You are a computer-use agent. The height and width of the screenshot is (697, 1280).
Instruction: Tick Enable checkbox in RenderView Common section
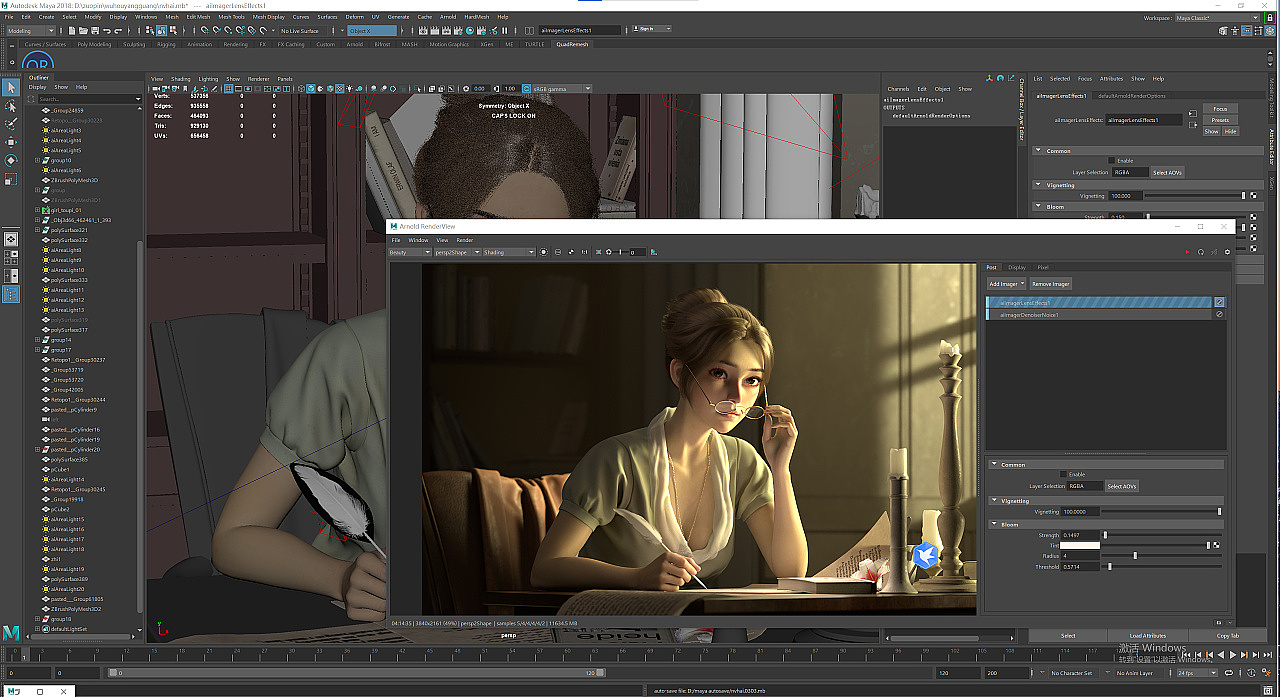point(1063,474)
